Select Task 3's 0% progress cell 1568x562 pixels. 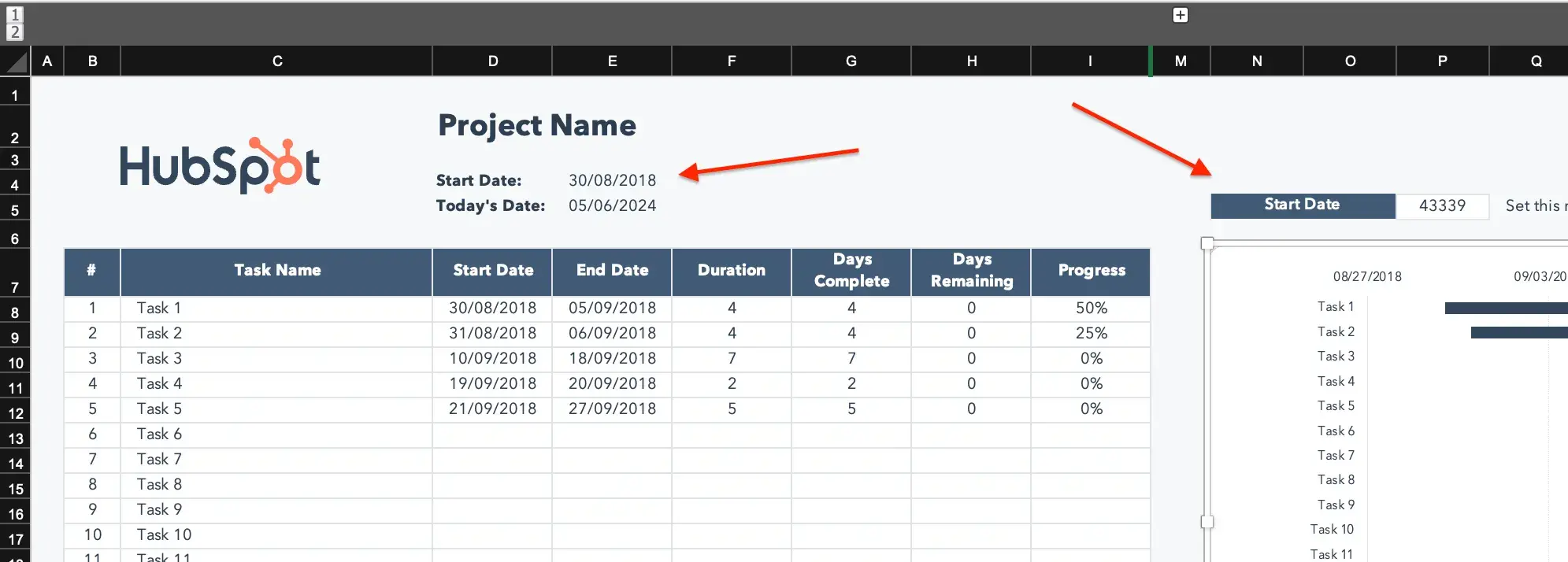[x=1091, y=359]
